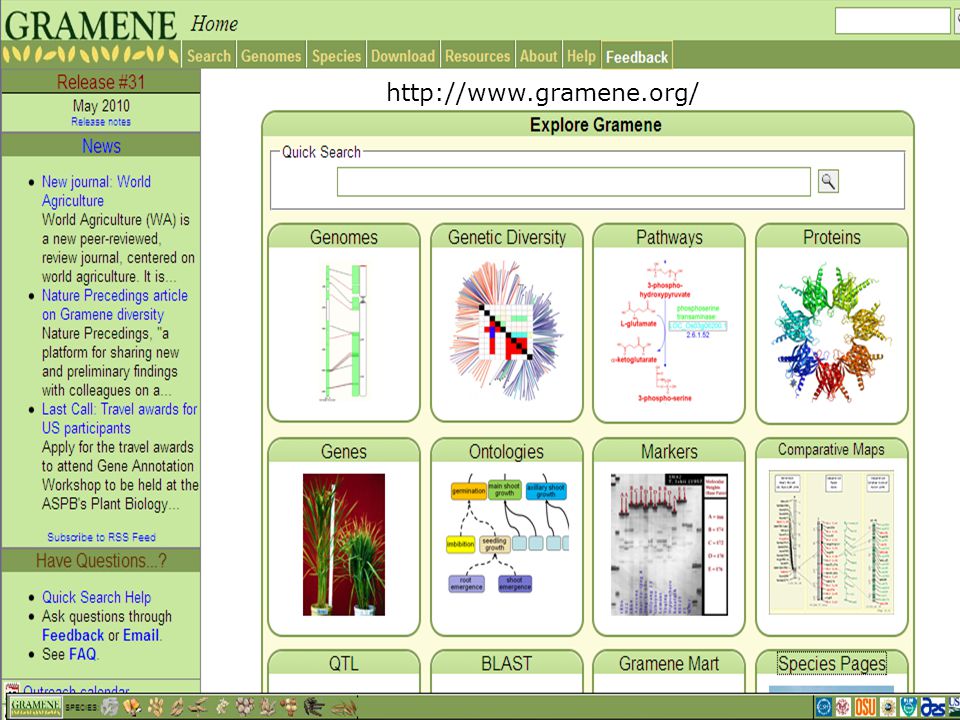Click the Proteins card title

[831, 237]
